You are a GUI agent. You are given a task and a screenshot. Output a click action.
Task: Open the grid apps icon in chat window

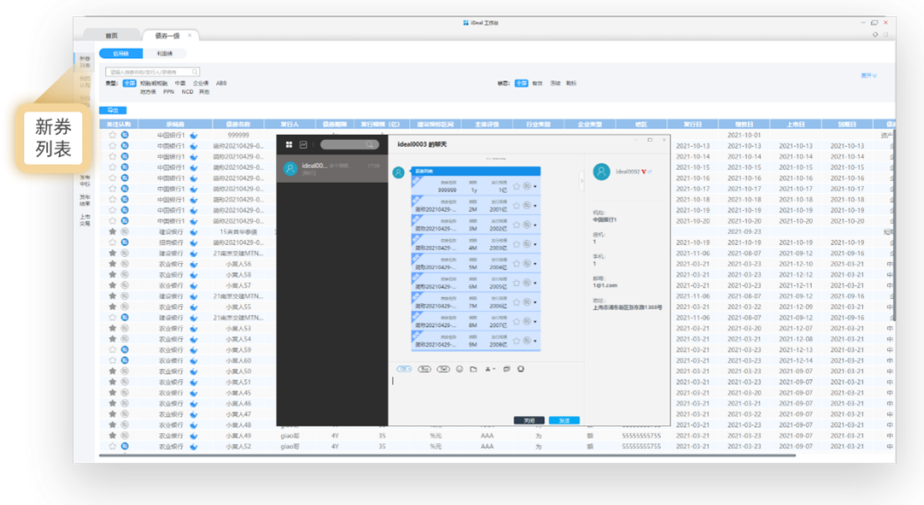coord(289,144)
